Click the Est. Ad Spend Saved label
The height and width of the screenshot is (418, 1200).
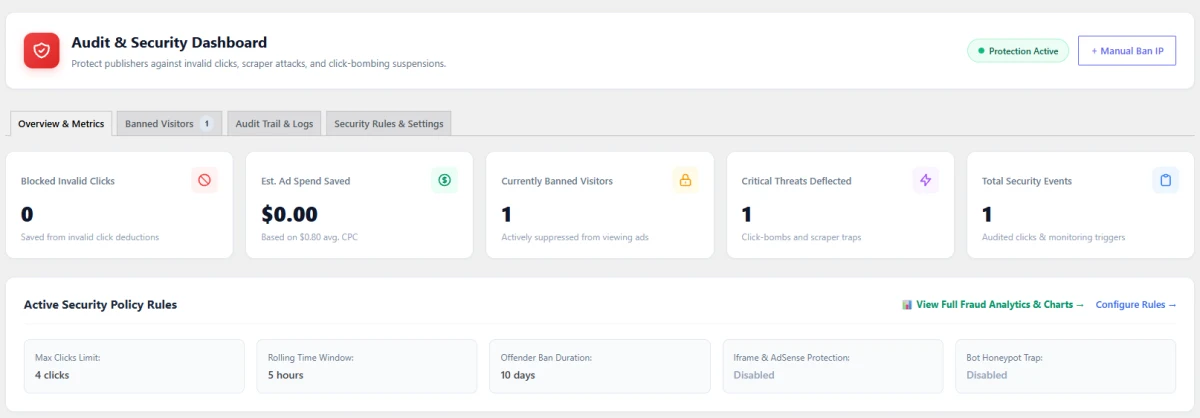306,181
